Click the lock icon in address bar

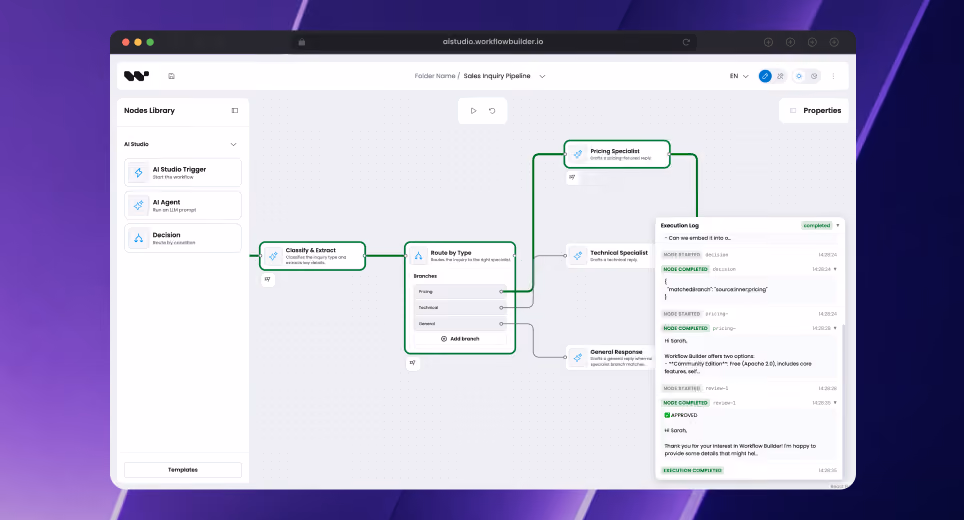302,42
